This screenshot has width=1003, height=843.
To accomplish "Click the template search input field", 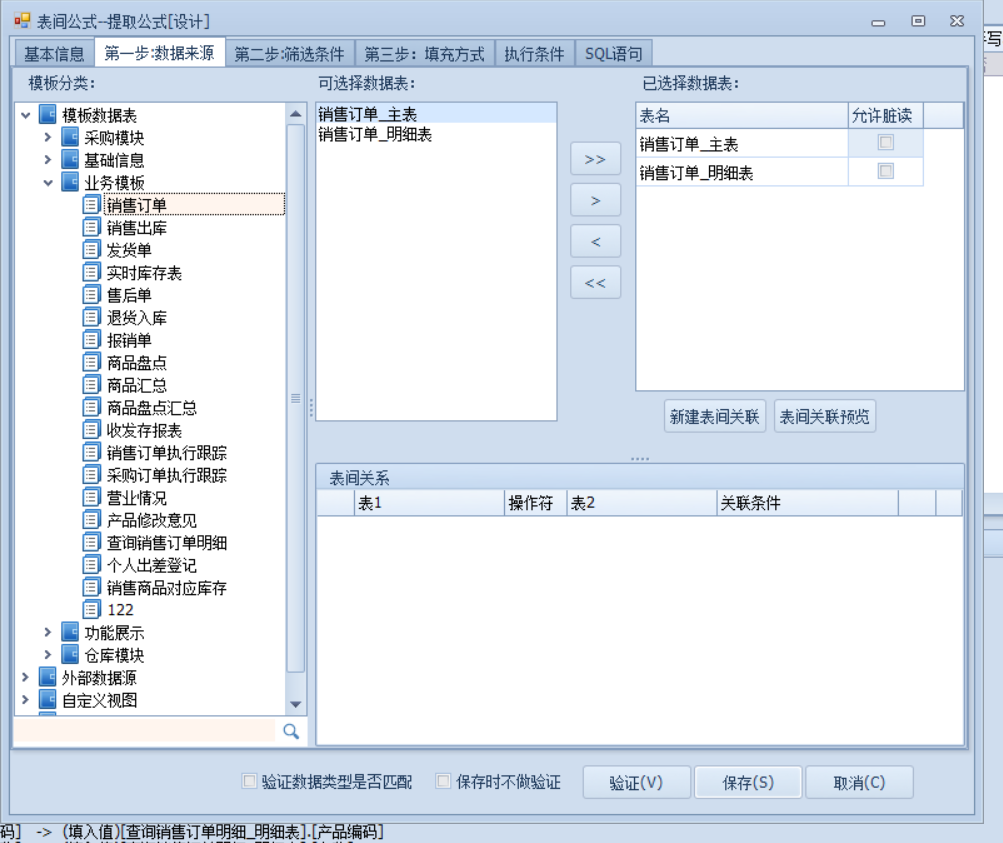I will pyautogui.click(x=145, y=731).
